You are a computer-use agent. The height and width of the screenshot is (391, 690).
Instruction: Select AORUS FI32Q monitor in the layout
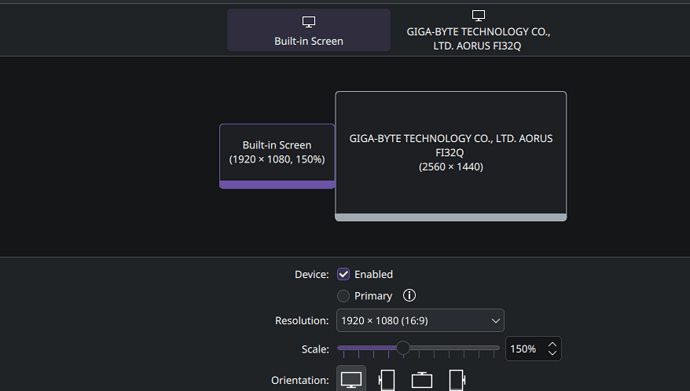[x=451, y=156]
